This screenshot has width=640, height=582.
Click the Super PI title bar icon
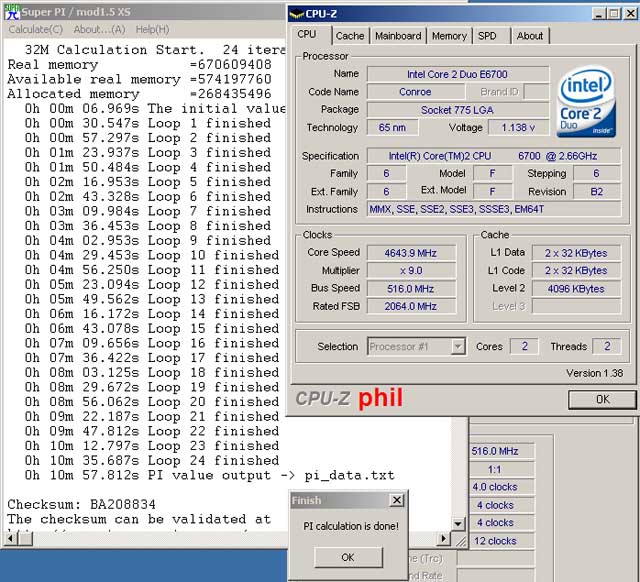pyautogui.click(x=12, y=12)
